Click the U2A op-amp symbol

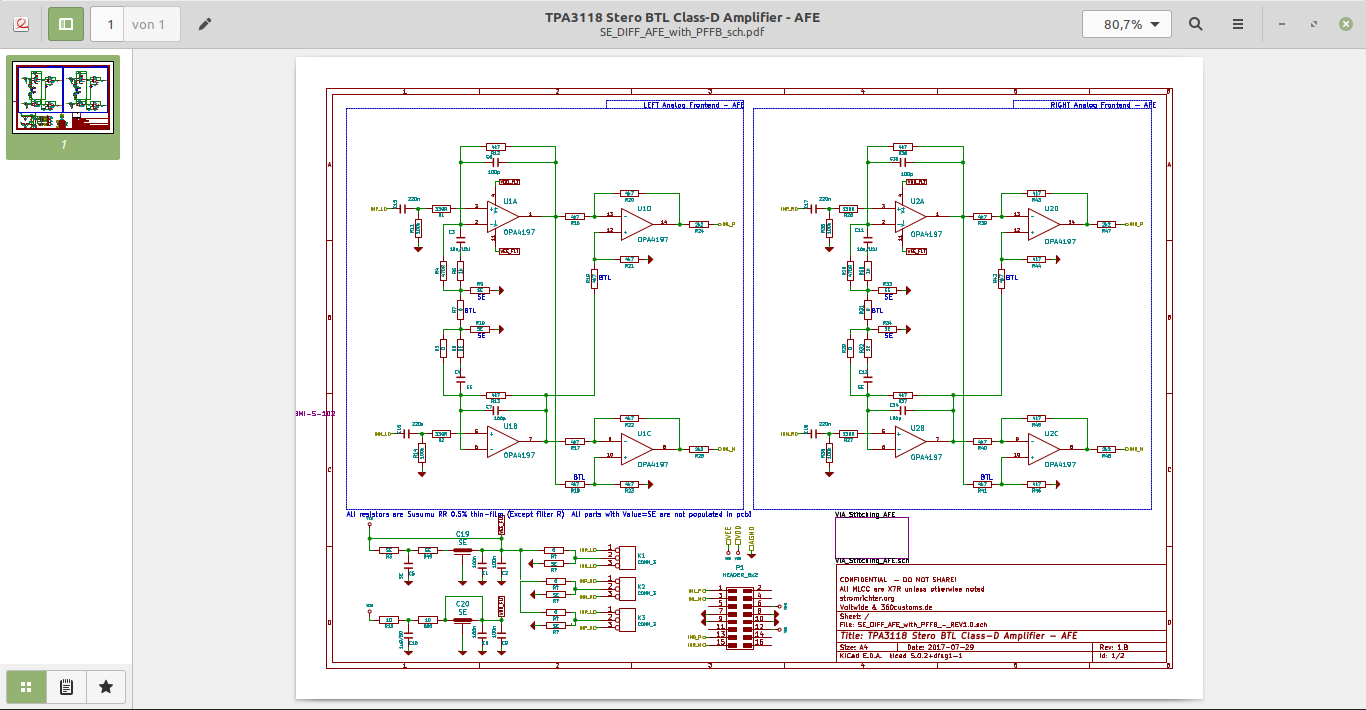click(x=912, y=215)
